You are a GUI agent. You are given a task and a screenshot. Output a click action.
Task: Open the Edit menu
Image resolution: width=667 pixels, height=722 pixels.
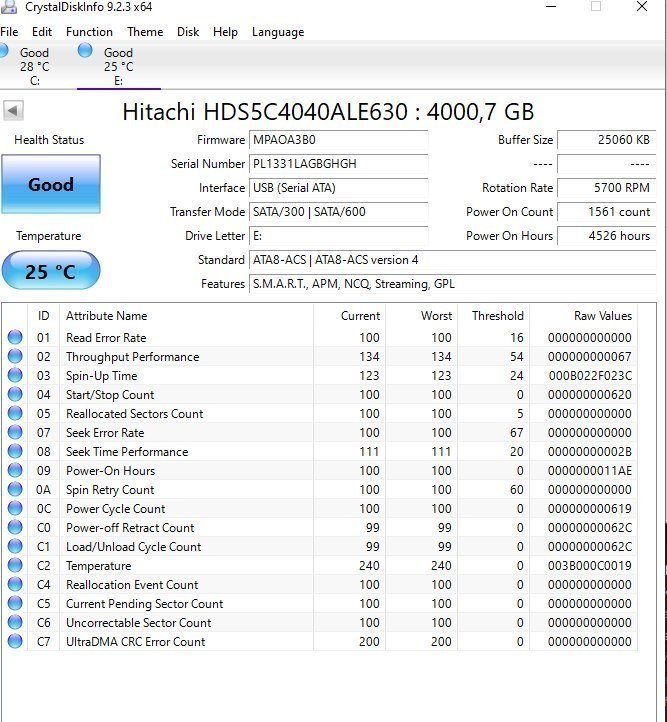(x=42, y=32)
